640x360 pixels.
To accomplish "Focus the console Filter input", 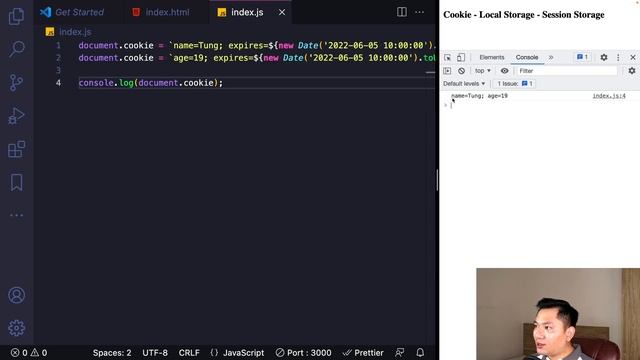I will coord(567,71).
